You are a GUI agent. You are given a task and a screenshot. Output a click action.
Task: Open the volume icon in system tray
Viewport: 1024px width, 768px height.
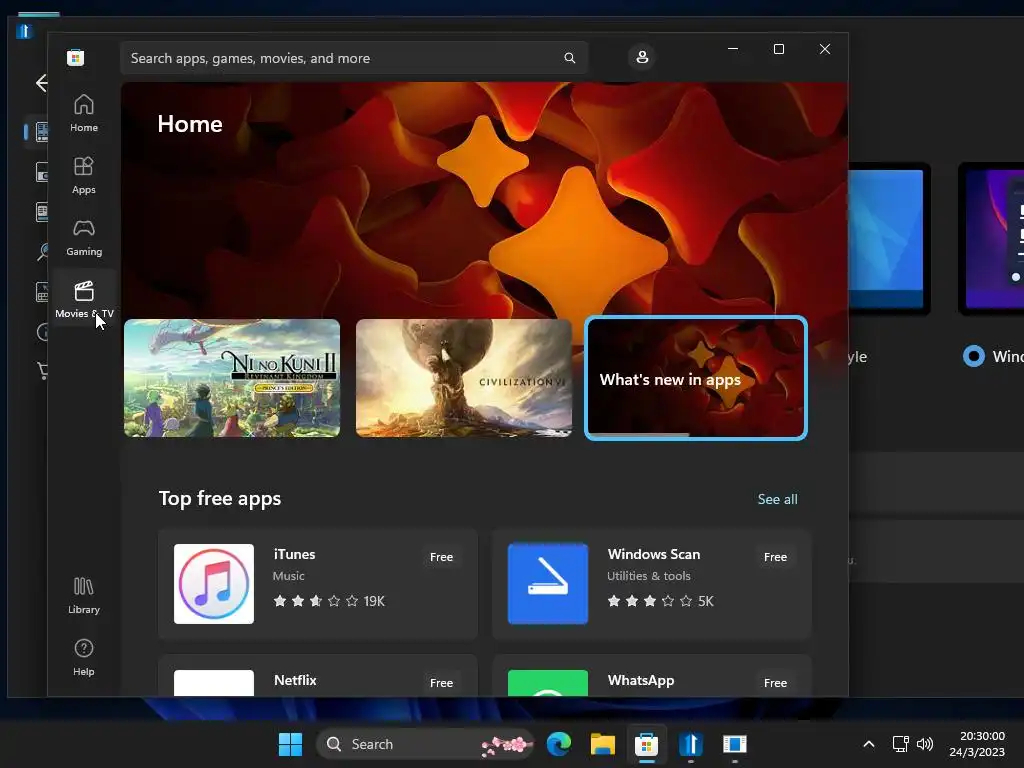point(925,744)
